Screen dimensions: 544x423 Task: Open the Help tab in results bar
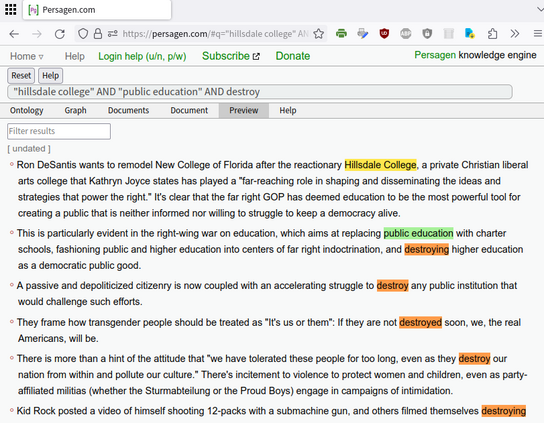pos(288,110)
